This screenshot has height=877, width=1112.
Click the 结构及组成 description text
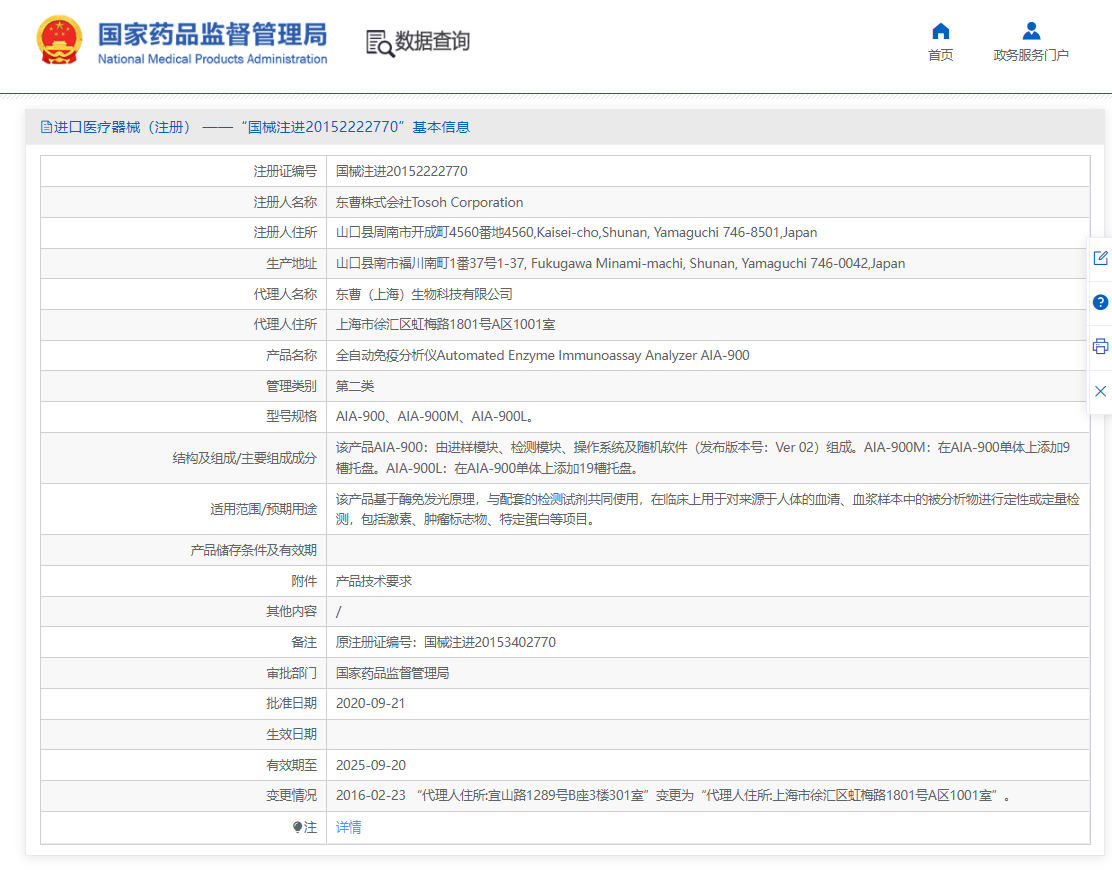click(x=703, y=457)
